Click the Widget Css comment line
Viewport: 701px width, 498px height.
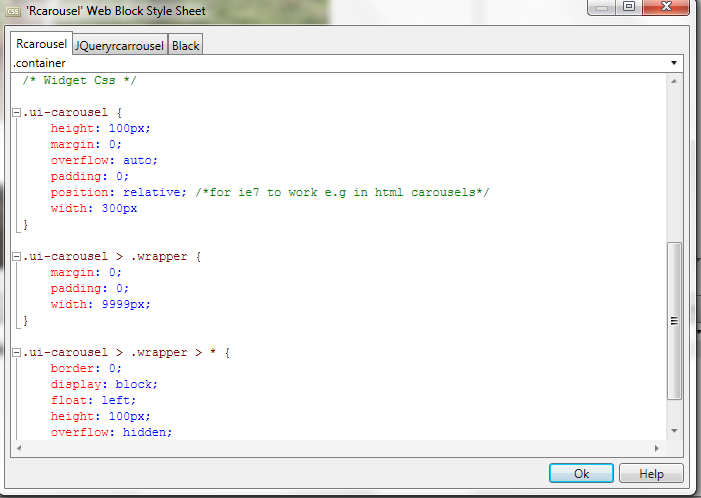click(81, 81)
